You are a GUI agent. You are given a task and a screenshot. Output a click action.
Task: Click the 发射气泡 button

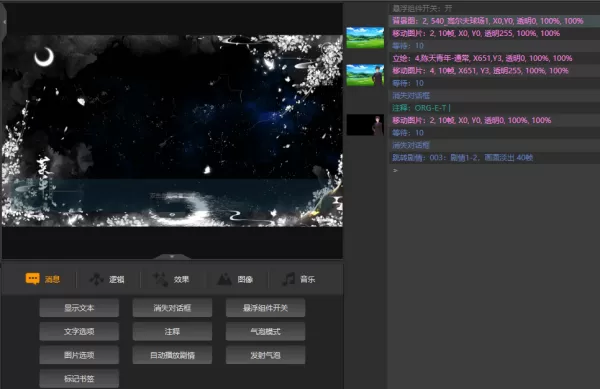pyautogui.click(x=266, y=355)
